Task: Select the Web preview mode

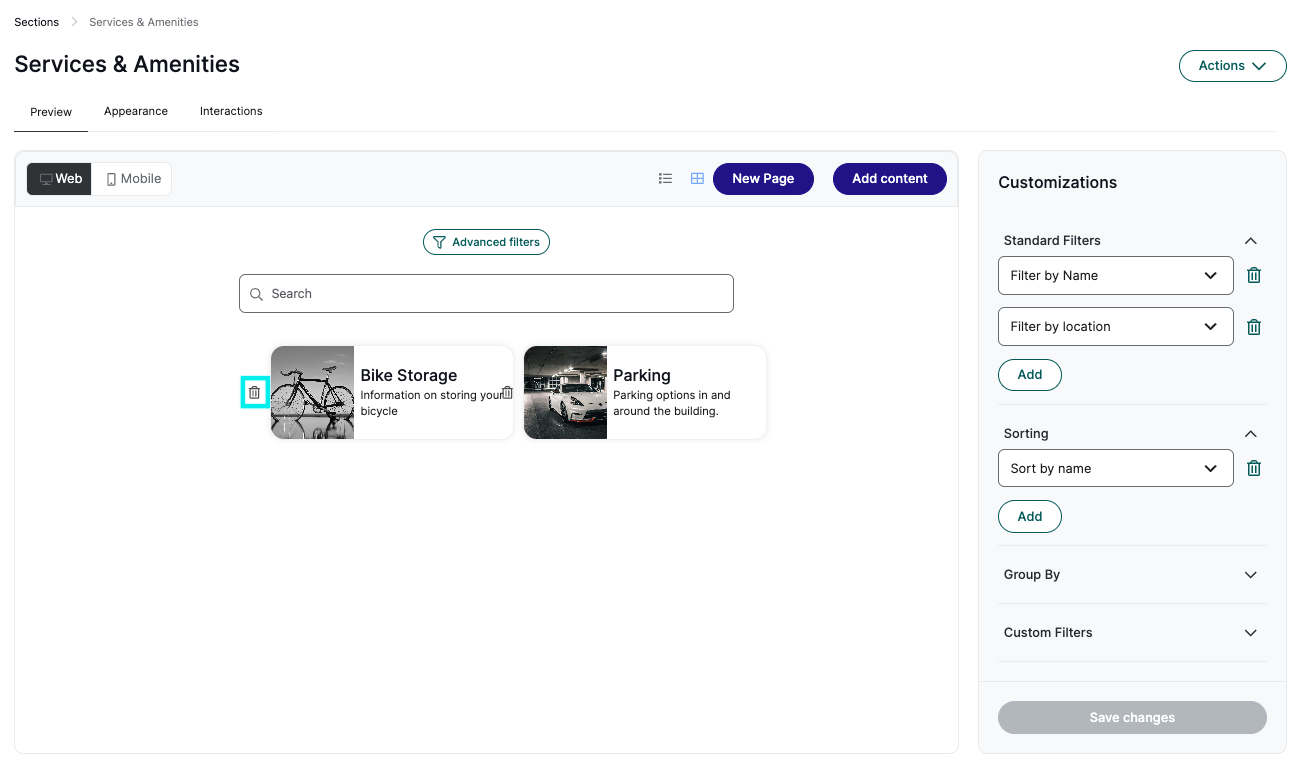Action: pyautogui.click(x=60, y=179)
